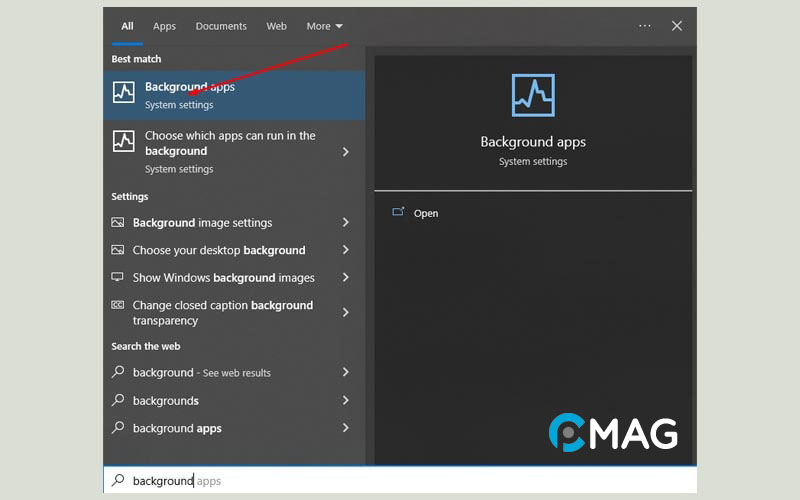Expand arrow next to background apps web search

click(x=346, y=428)
